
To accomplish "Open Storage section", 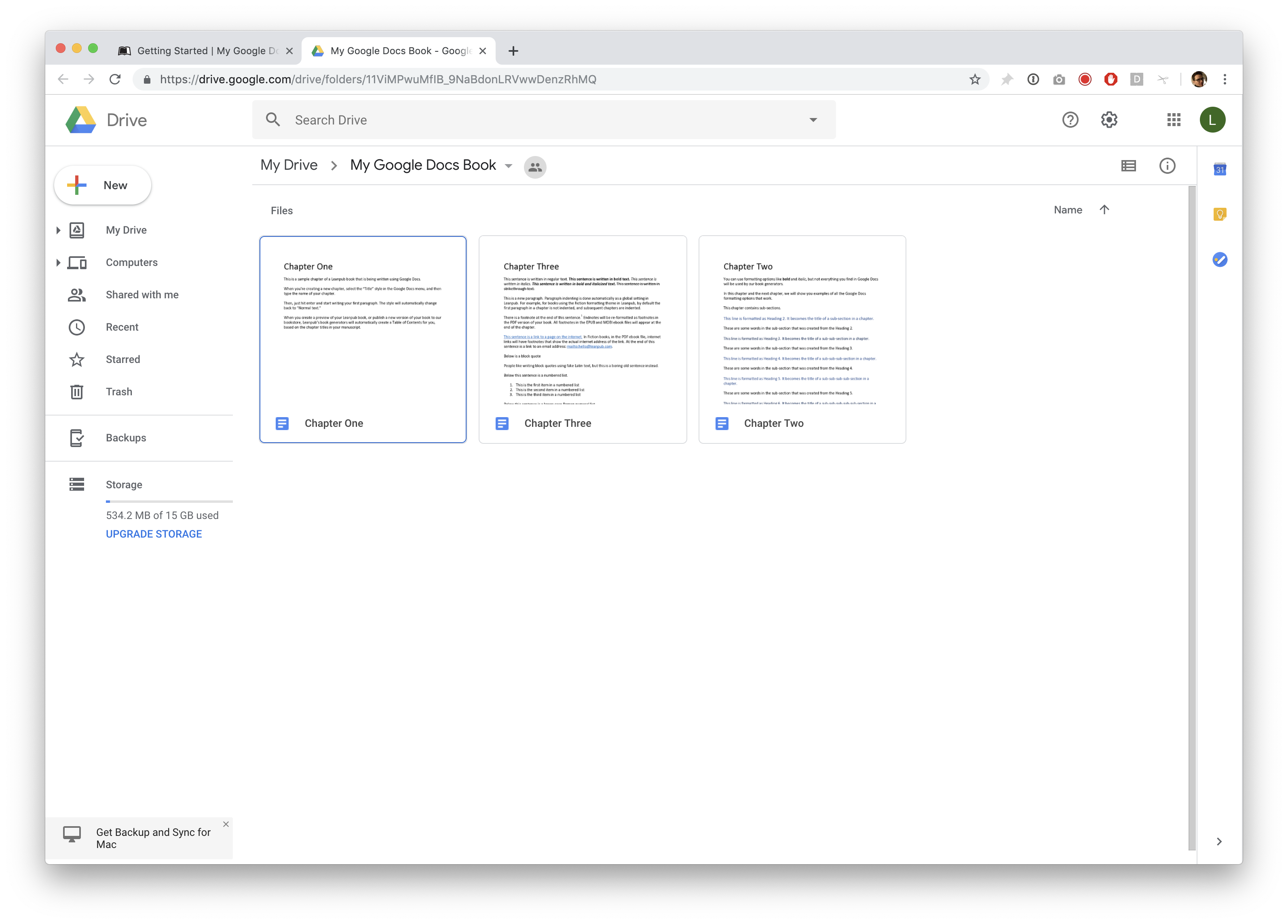I will (x=124, y=484).
